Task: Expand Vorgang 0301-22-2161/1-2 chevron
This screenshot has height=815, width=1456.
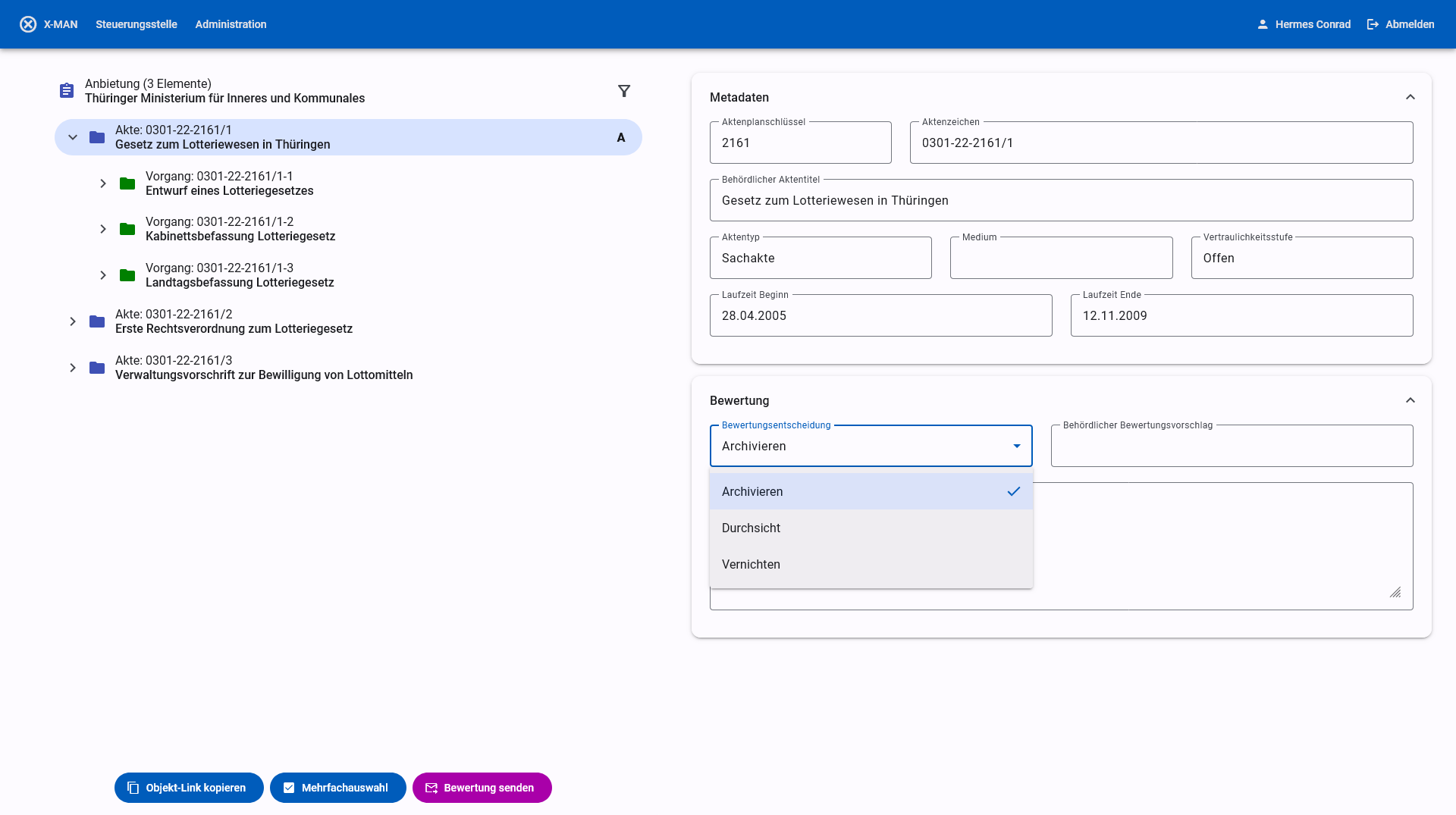Action: click(103, 229)
